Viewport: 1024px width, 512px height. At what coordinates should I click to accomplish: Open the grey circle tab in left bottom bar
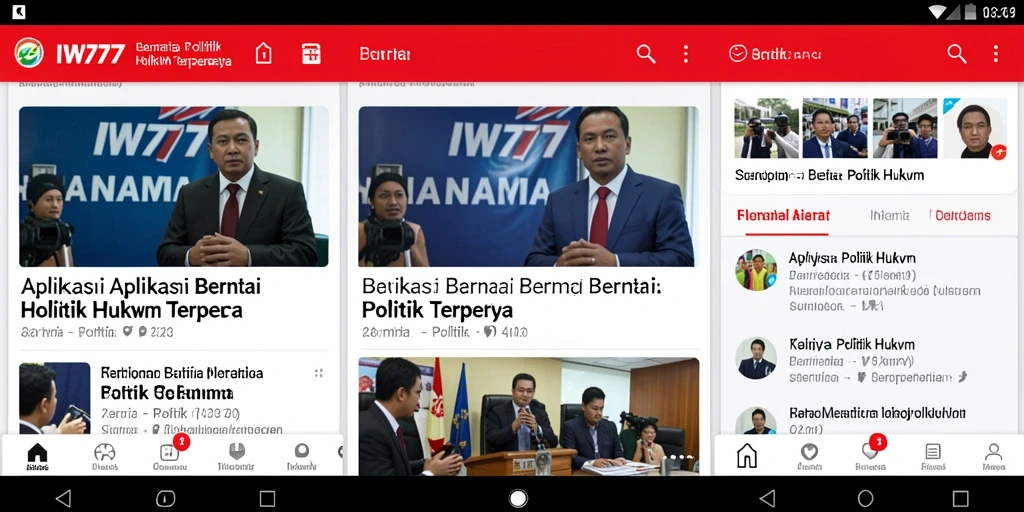tap(302, 456)
